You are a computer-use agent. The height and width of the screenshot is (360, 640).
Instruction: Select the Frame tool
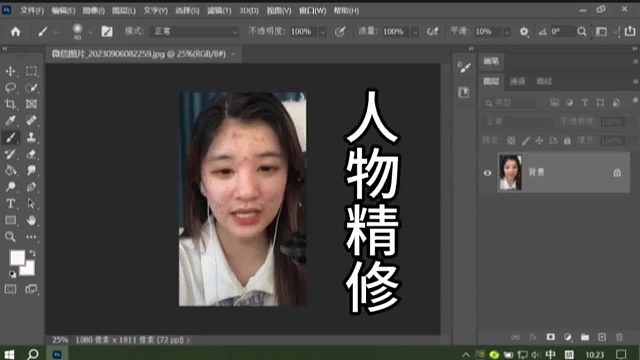tap(31, 104)
